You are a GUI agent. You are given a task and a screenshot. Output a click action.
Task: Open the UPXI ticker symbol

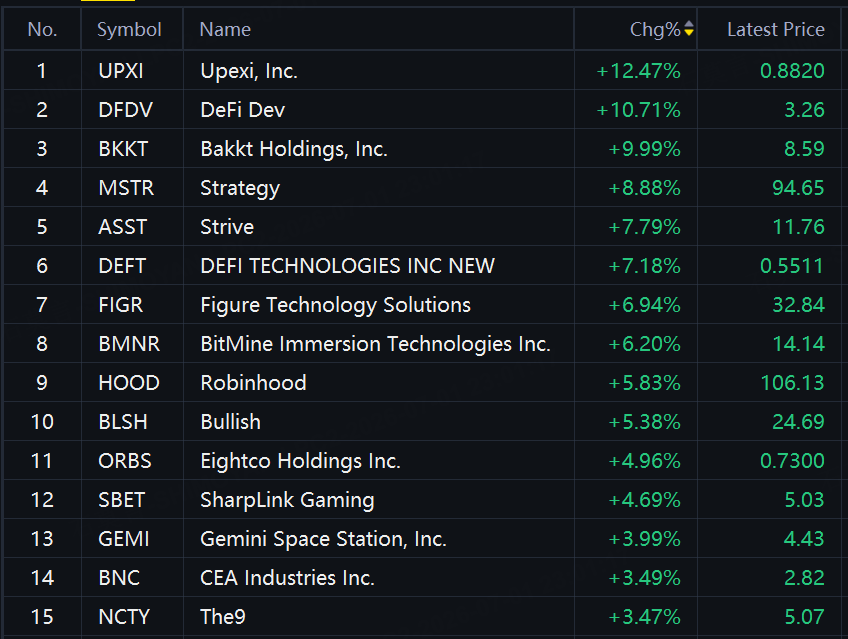click(x=121, y=71)
